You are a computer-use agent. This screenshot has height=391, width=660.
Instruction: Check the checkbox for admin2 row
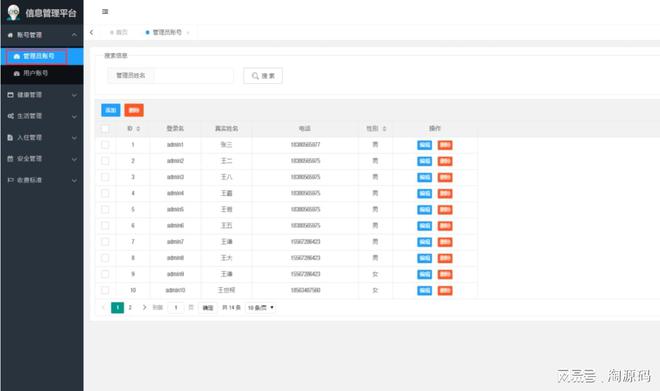(x=105, y=161)
